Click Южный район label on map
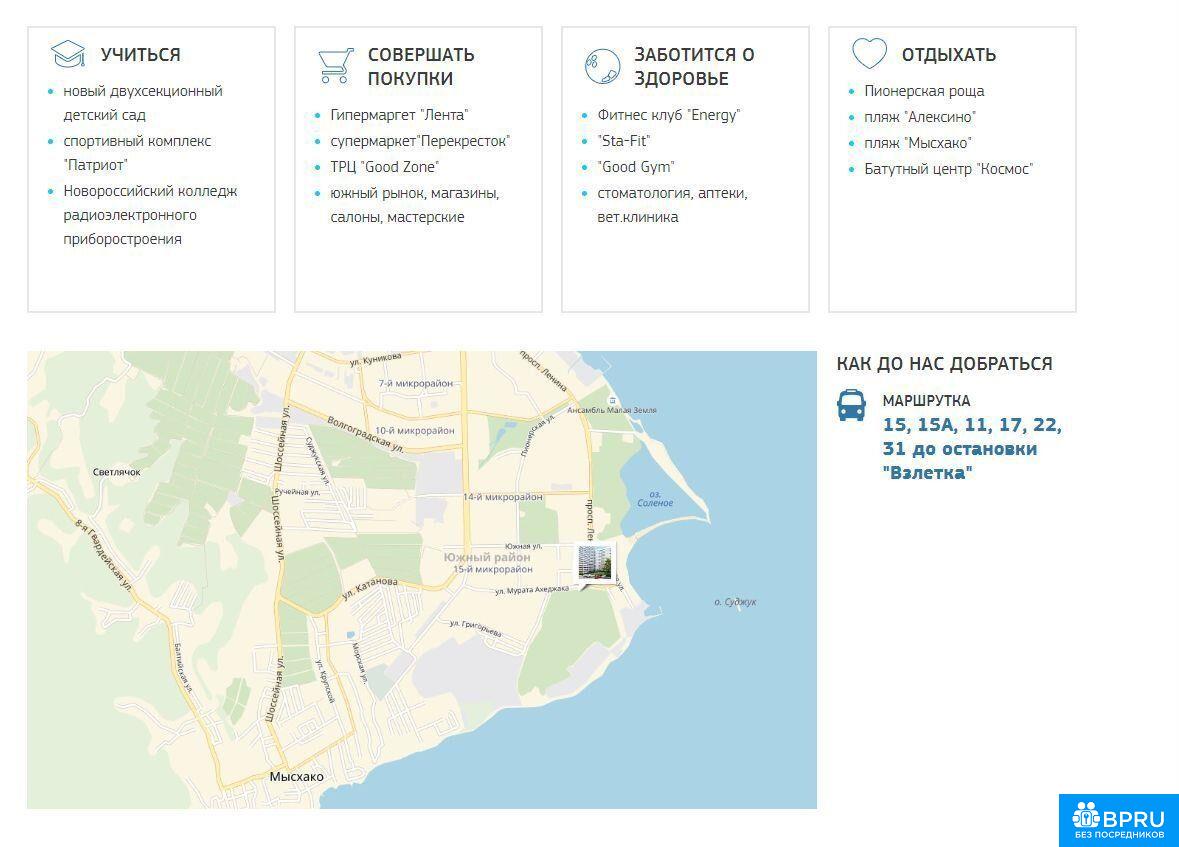The height and width of the screenshot is (847, 1179). click(x=487, y=557)
